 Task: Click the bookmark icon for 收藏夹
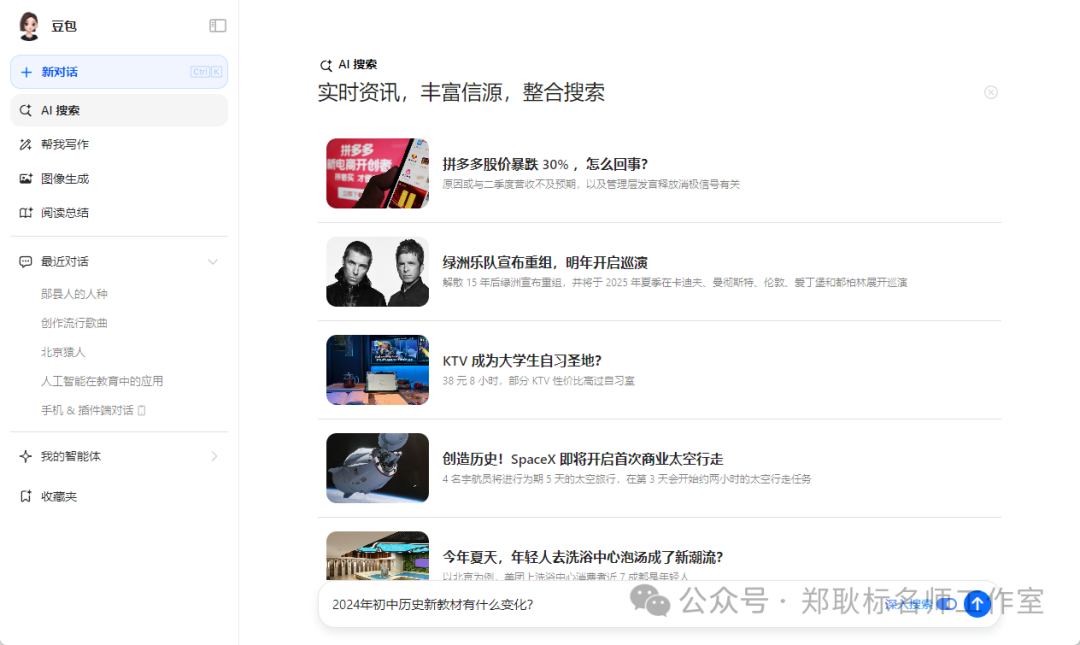click(25, 496)
